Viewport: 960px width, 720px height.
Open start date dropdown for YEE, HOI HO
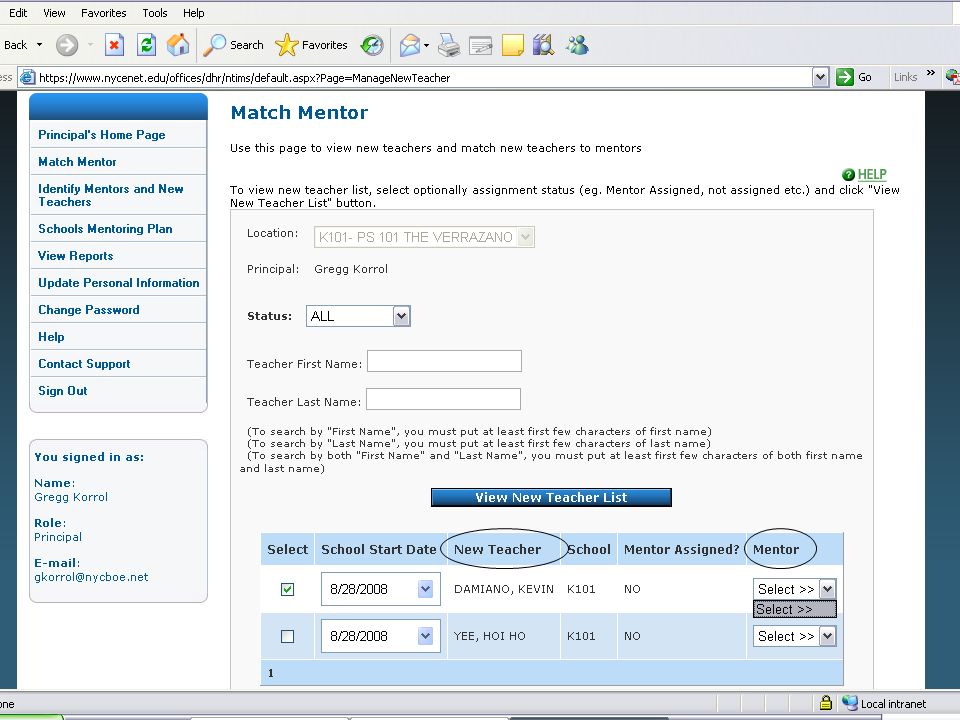coord(426,636)
